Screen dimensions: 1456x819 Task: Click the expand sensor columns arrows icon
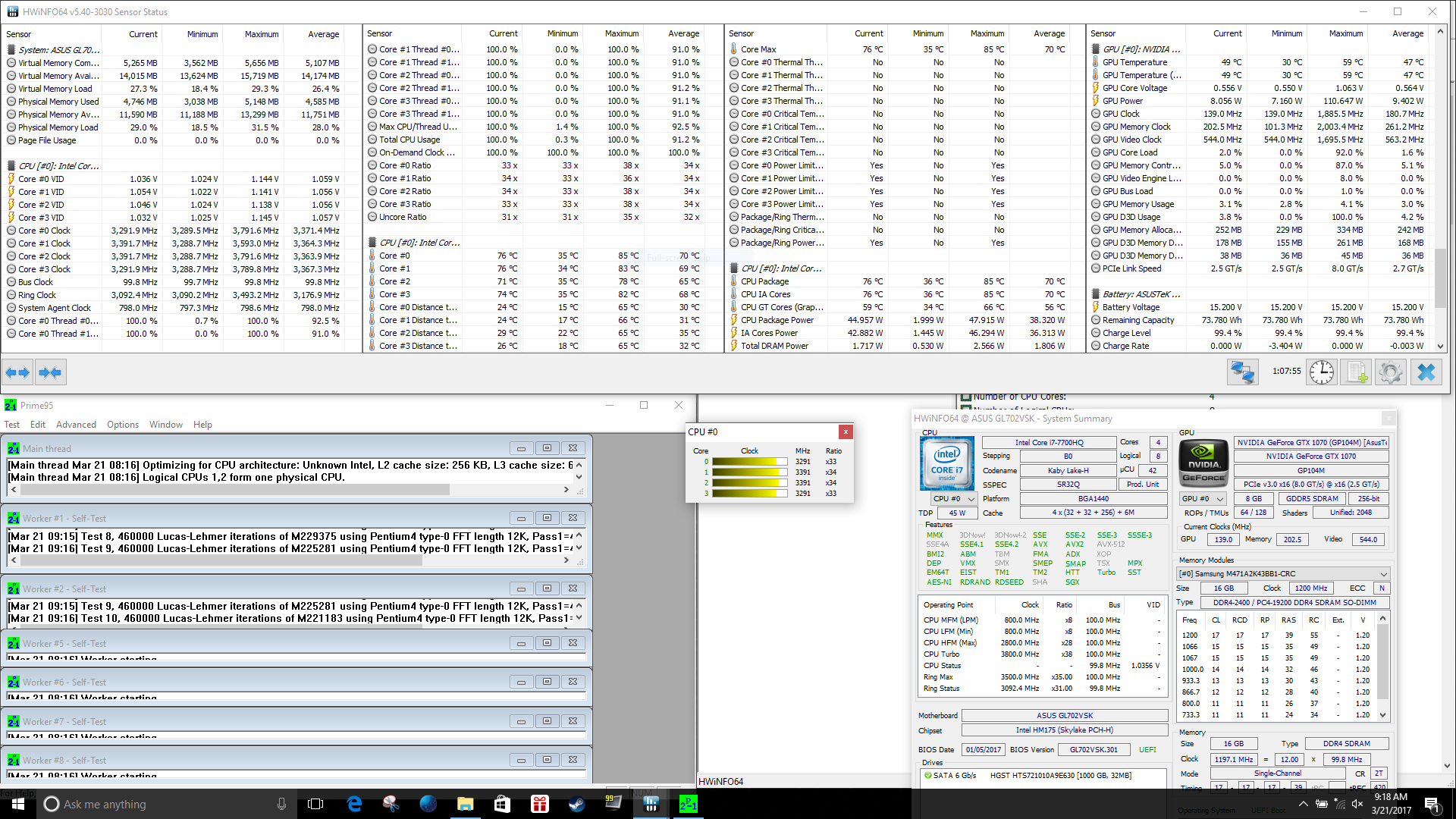(x=17, y=372)
